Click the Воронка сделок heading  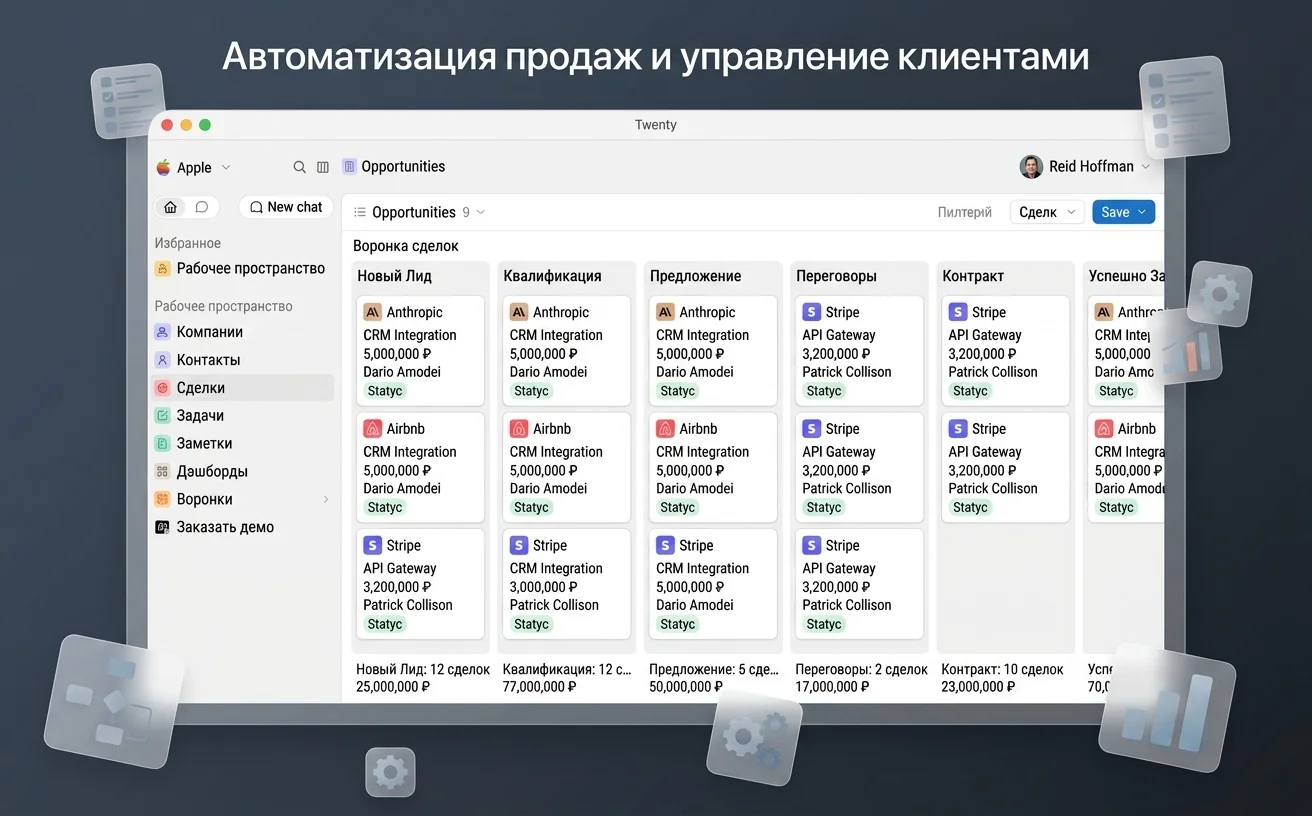point(406,246)
